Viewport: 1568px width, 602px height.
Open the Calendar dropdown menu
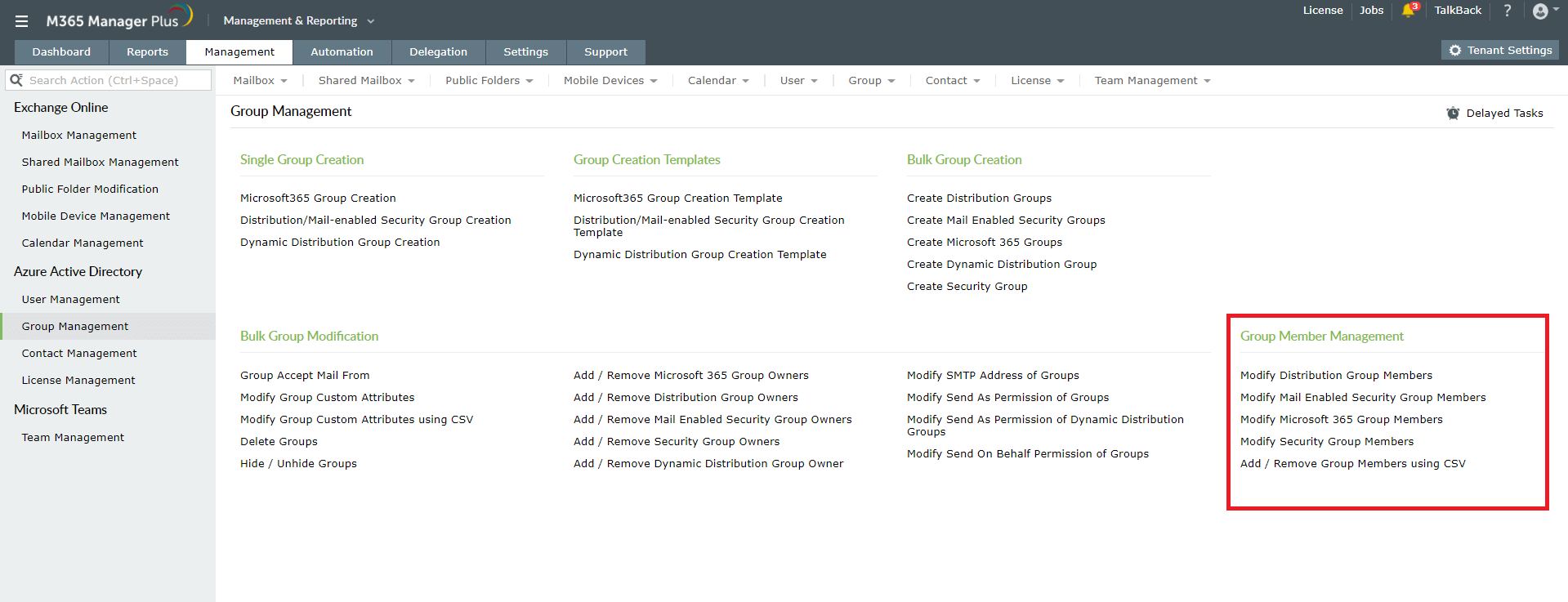pos(718,80)
